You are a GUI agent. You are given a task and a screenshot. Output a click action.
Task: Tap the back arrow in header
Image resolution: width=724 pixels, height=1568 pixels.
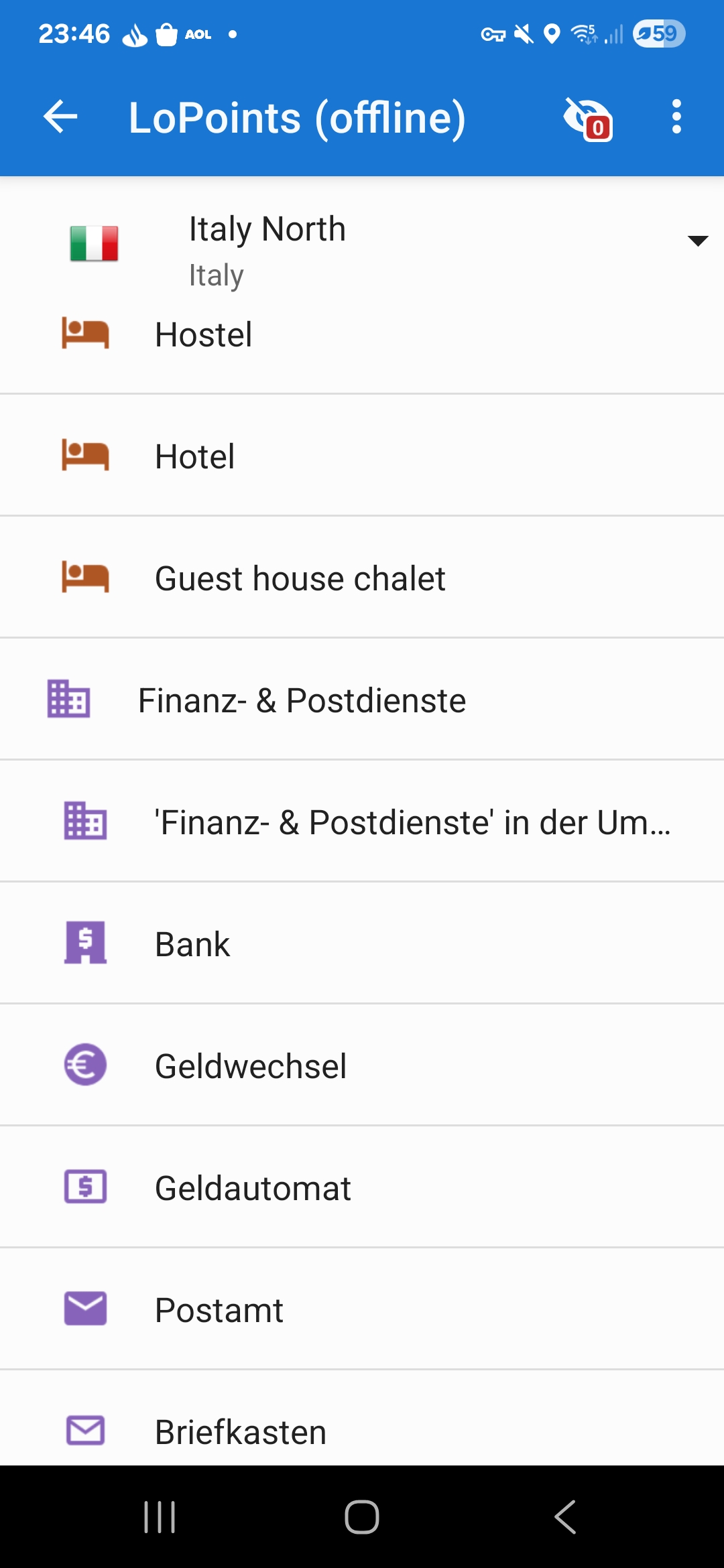point(60,117)
